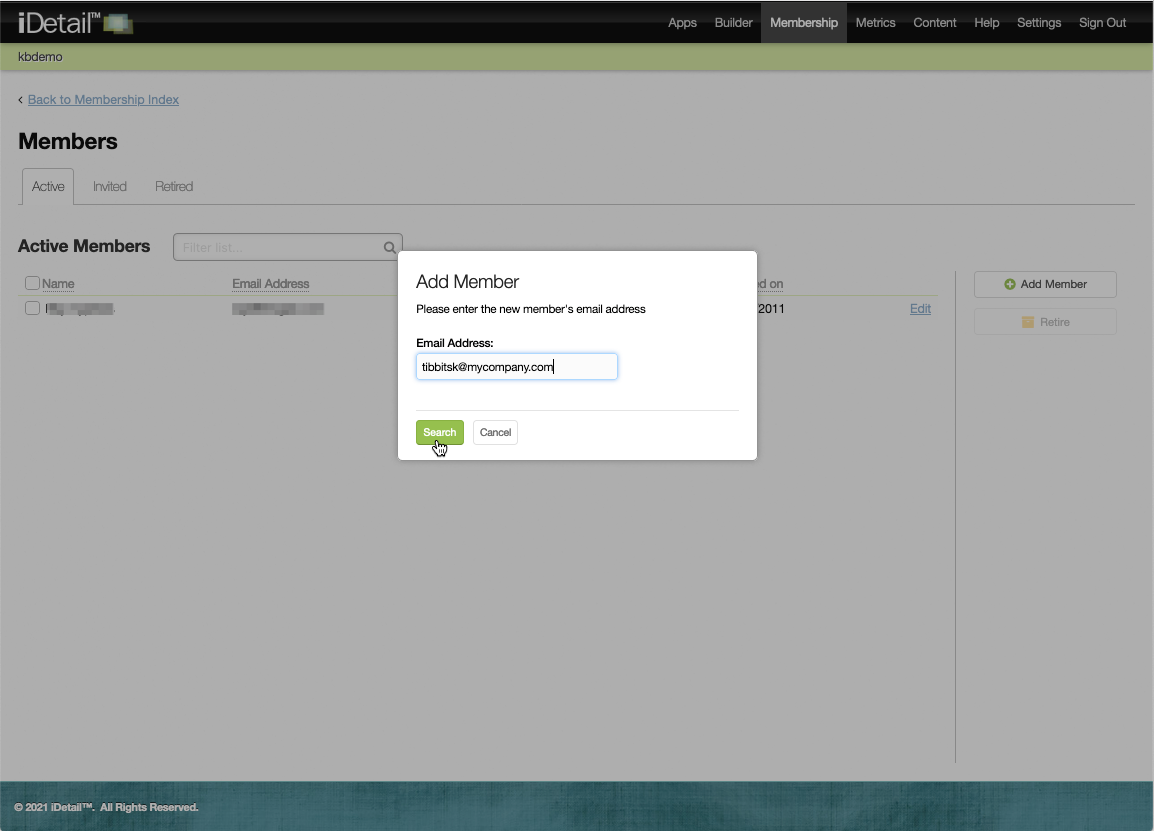Viewport: 1154px width, 831px height.
Task: Click into the Email Address field
Action: [516, 367]
